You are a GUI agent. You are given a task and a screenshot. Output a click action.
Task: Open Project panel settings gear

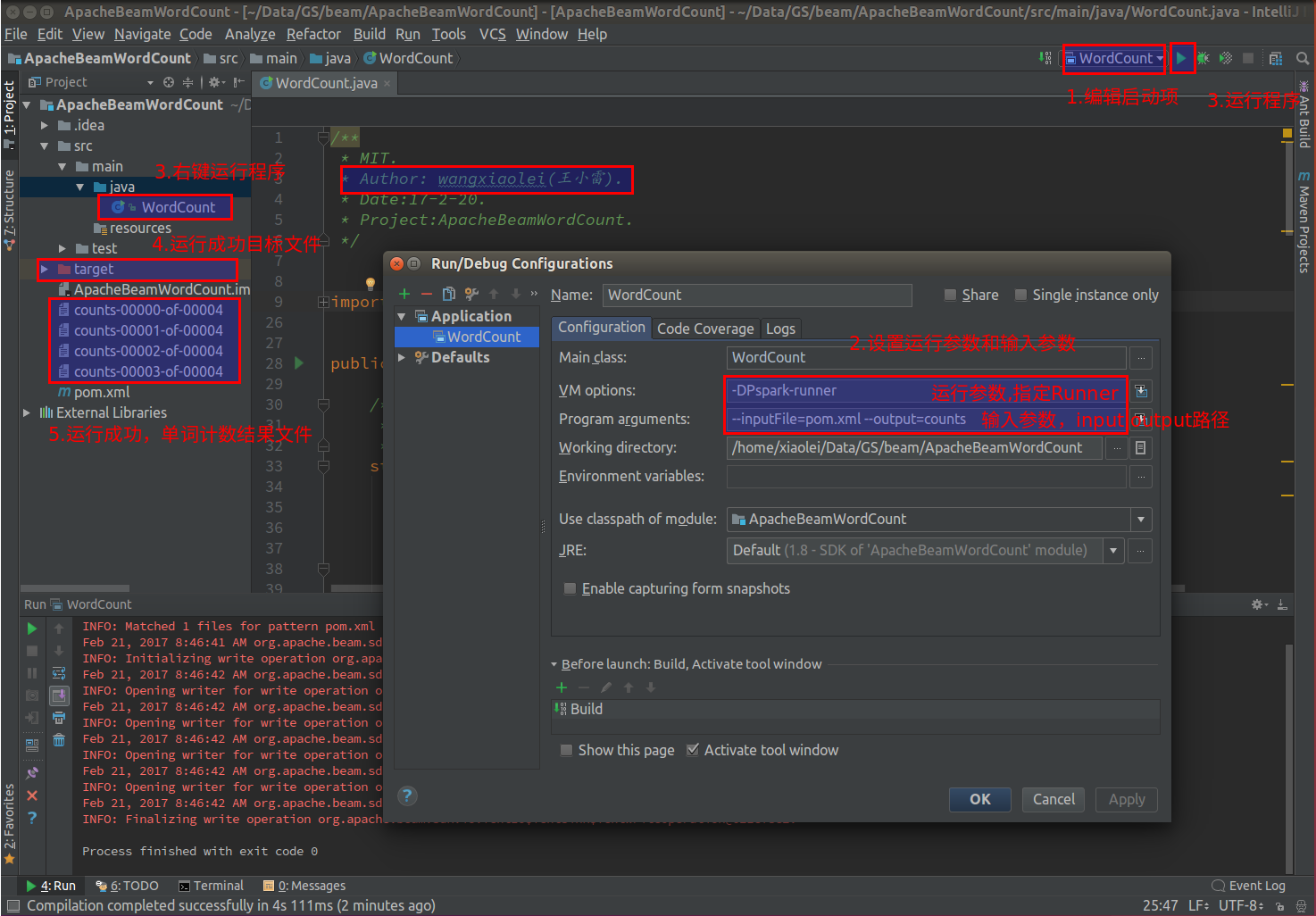point(216,82)
